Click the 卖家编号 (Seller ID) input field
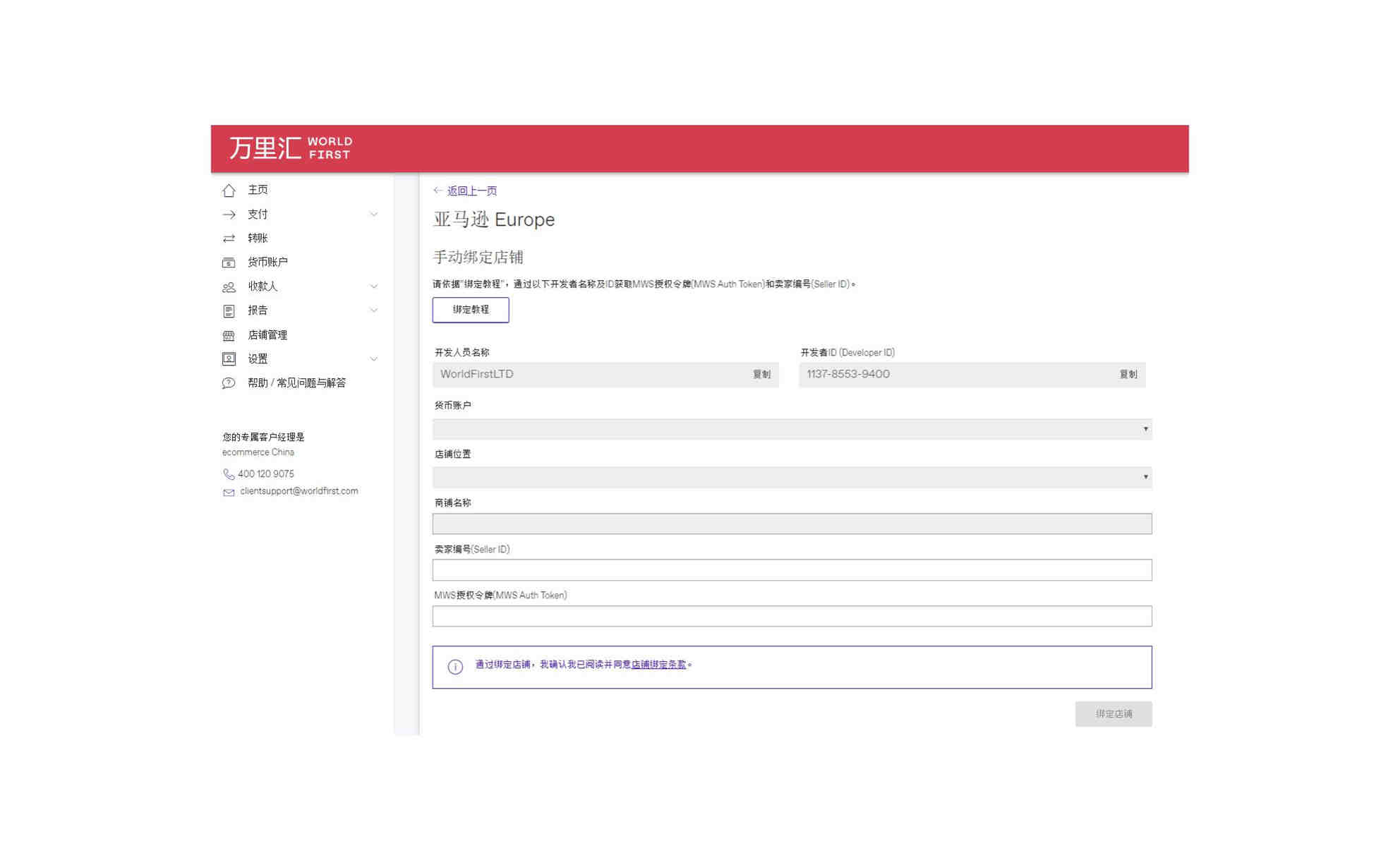 tap(792, 569)
